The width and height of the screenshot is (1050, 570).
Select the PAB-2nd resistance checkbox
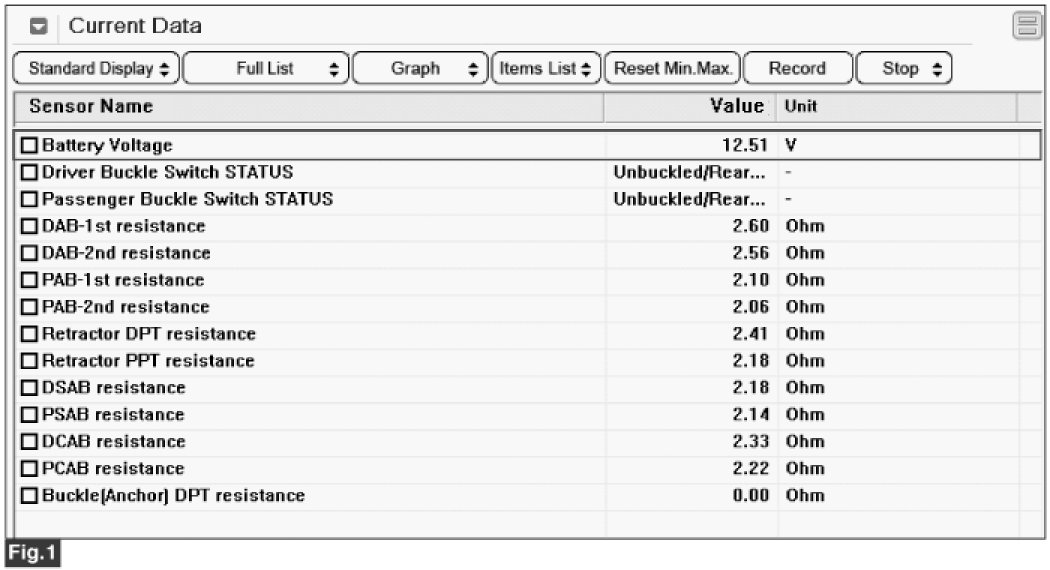point(29,307)
